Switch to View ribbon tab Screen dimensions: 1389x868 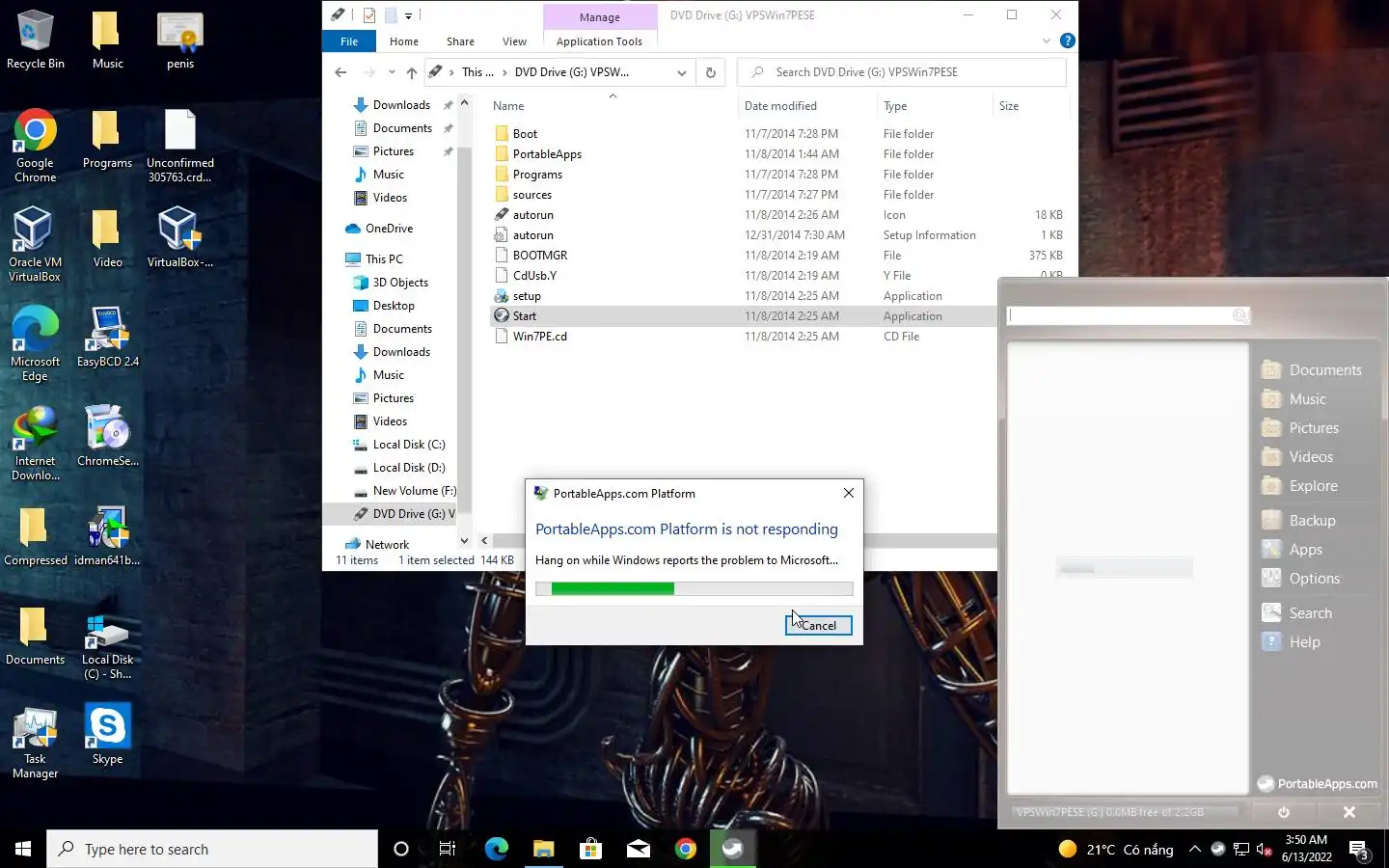(514, 41)
